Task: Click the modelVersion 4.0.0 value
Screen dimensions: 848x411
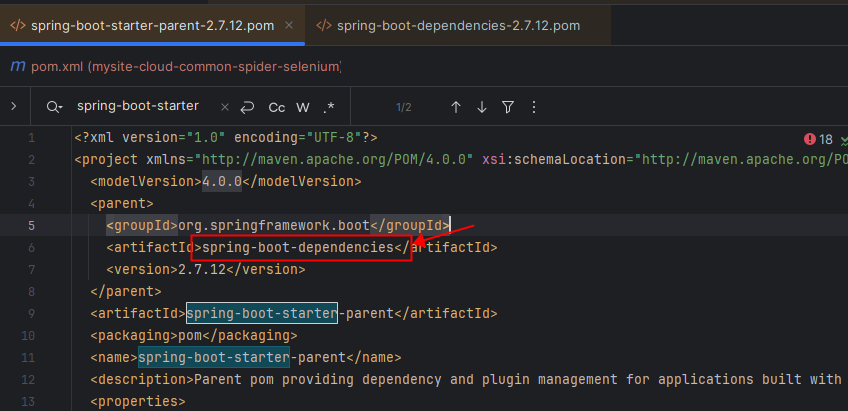Action: [x=222, y=181]
